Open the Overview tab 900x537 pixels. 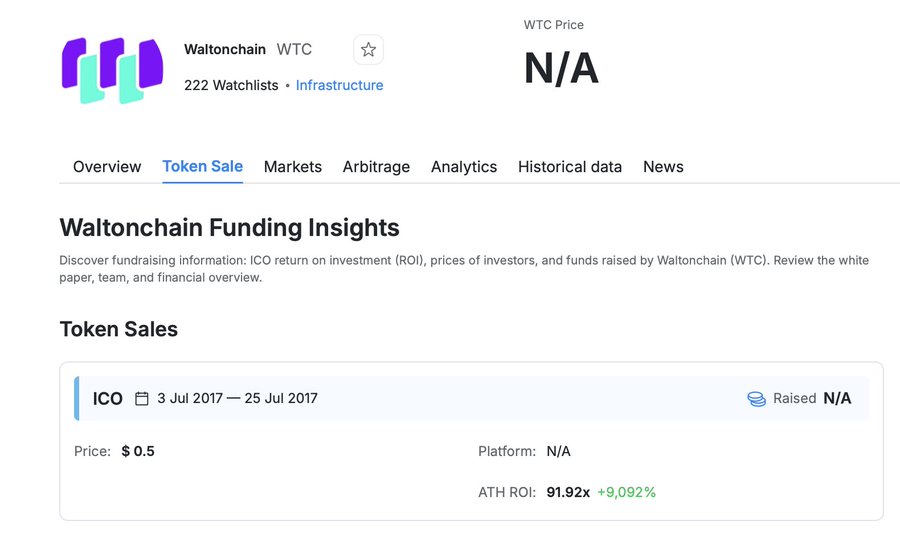click(x=107, y=167)
